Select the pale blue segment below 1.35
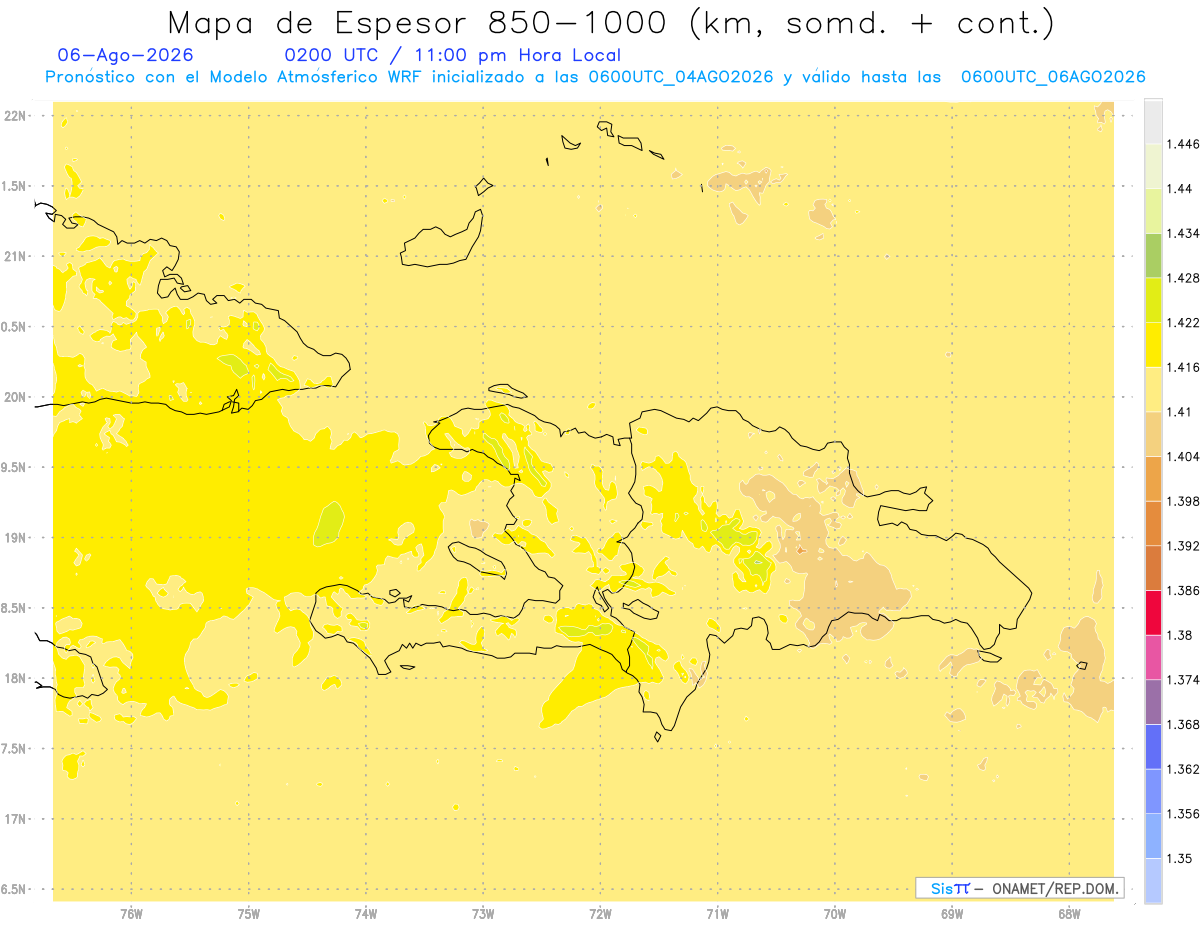Viewport: 1200px width, 927px height. point(1153,881)
